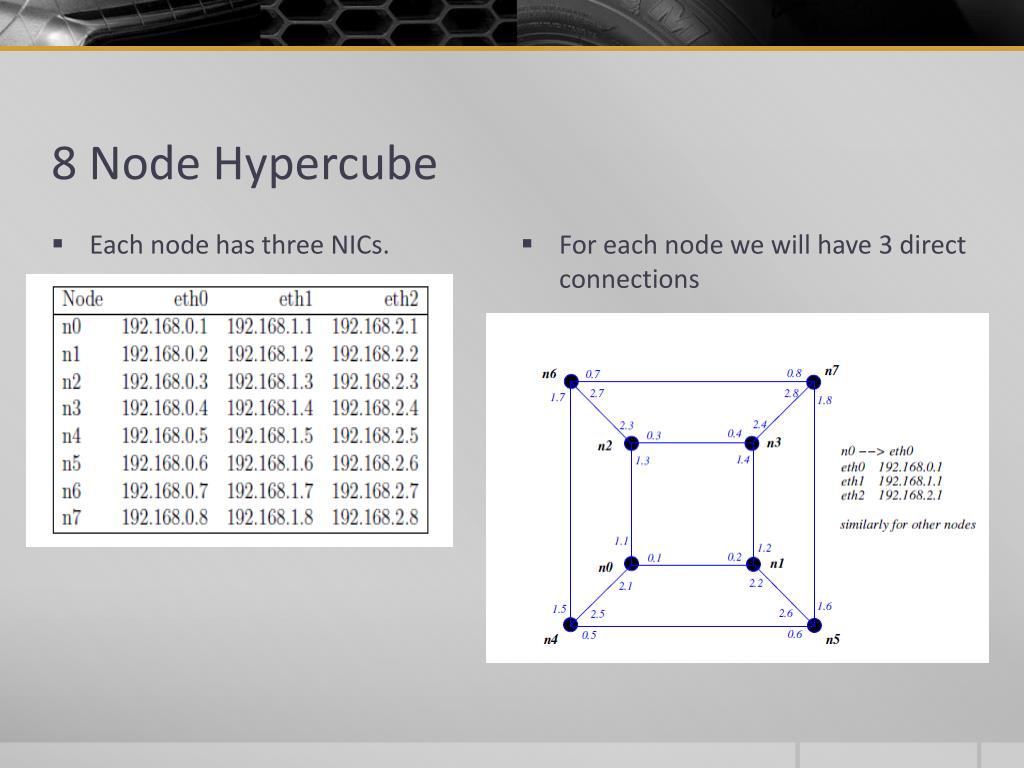Screen dimensions: 1024x768
Task: Select table cell 192.168.0.3
Action: (x=165, y=381)
